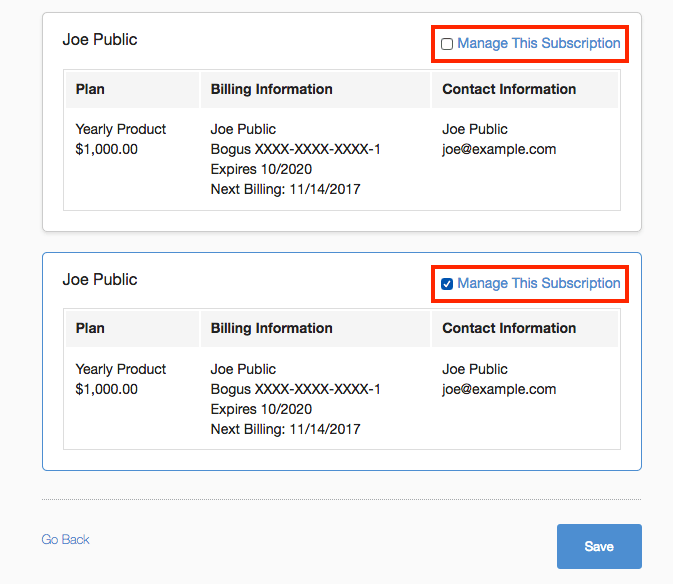Click joe@example.com in the unselected subscription card
This screenshot has width=673, height=584.
pyautogui.click(x=499, y=149)
